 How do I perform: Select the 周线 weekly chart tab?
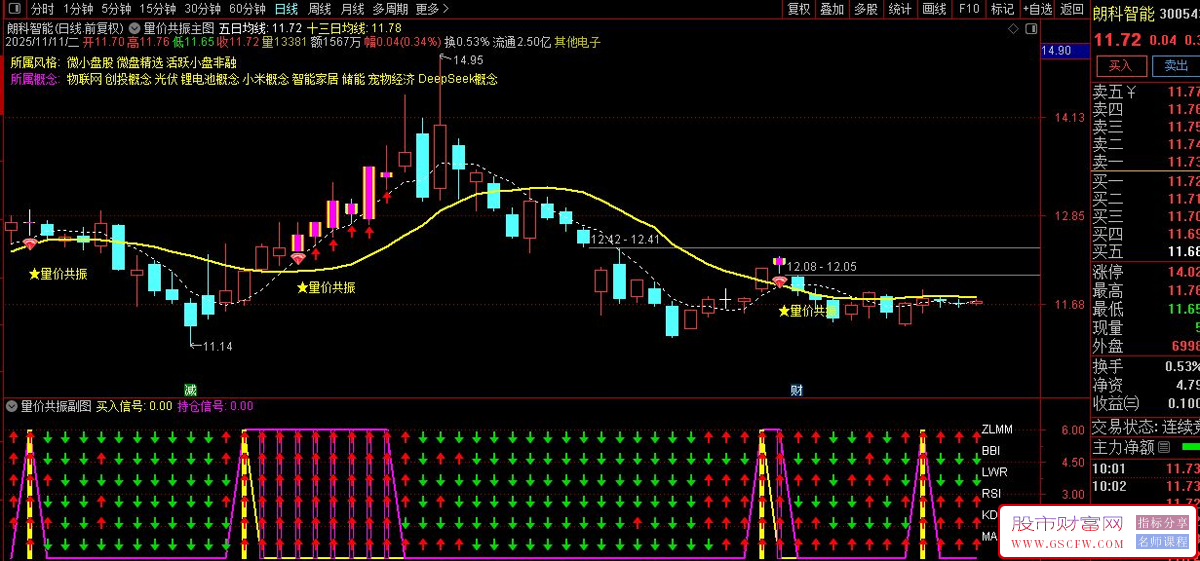(320, 9)
